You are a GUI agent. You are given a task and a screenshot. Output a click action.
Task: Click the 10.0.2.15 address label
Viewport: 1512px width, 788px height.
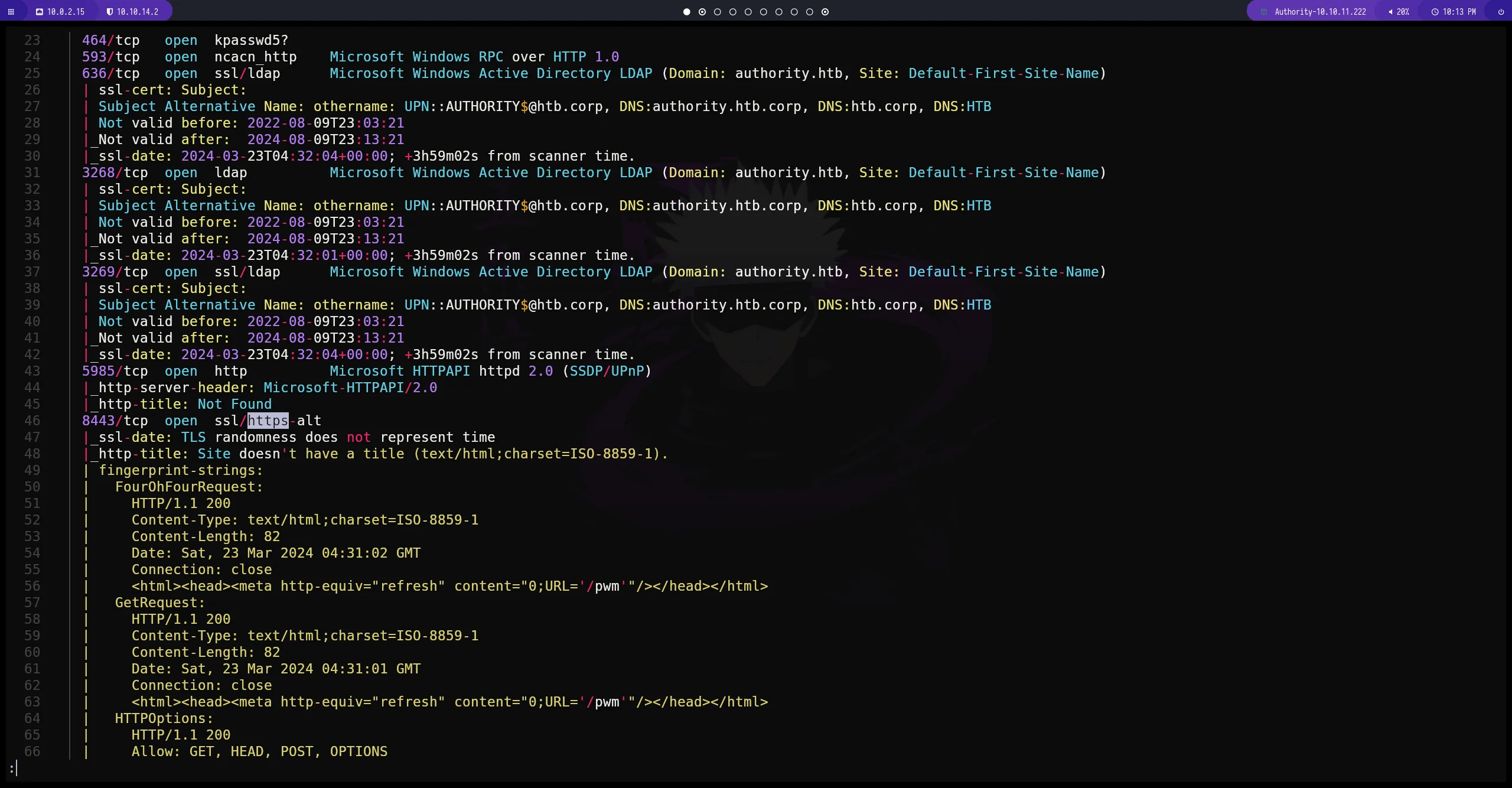click(x=65, y=11)
